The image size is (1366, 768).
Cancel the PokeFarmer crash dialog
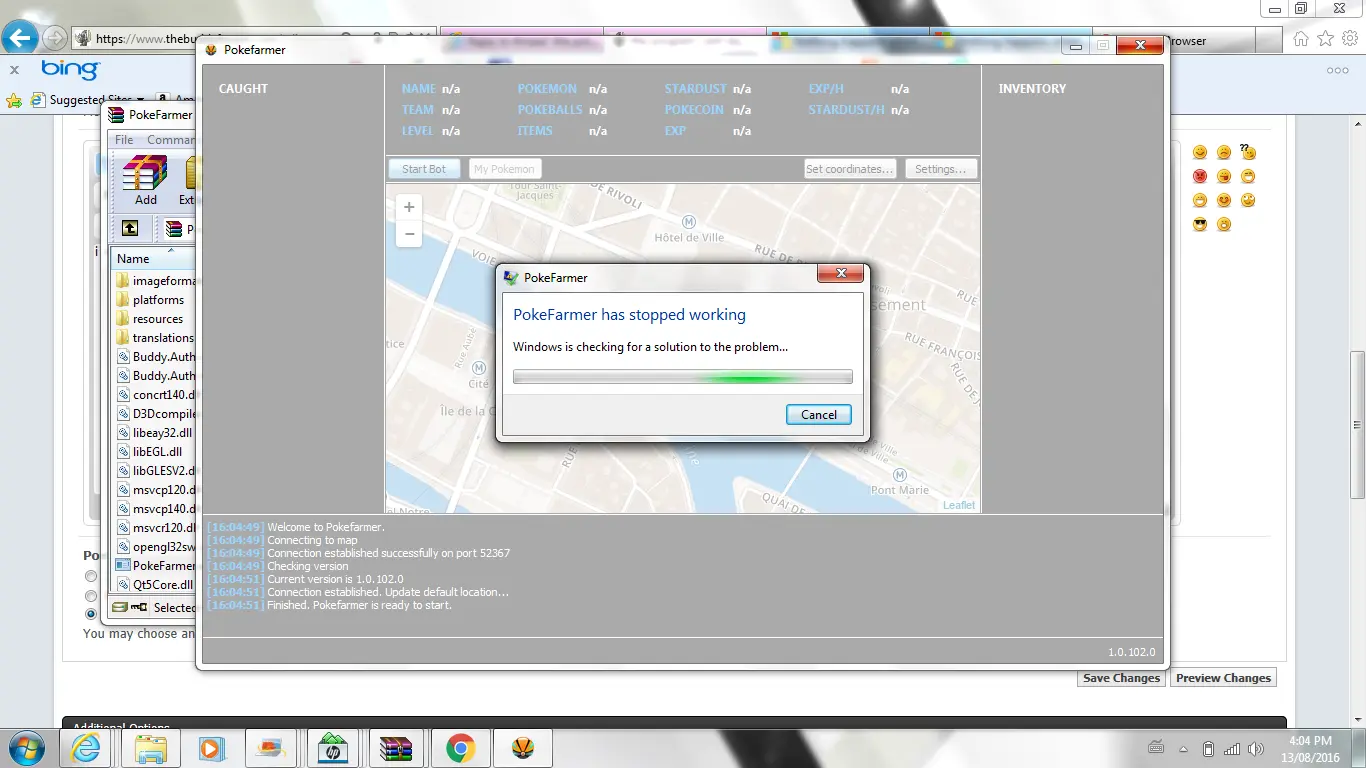[x=818, y=415]
